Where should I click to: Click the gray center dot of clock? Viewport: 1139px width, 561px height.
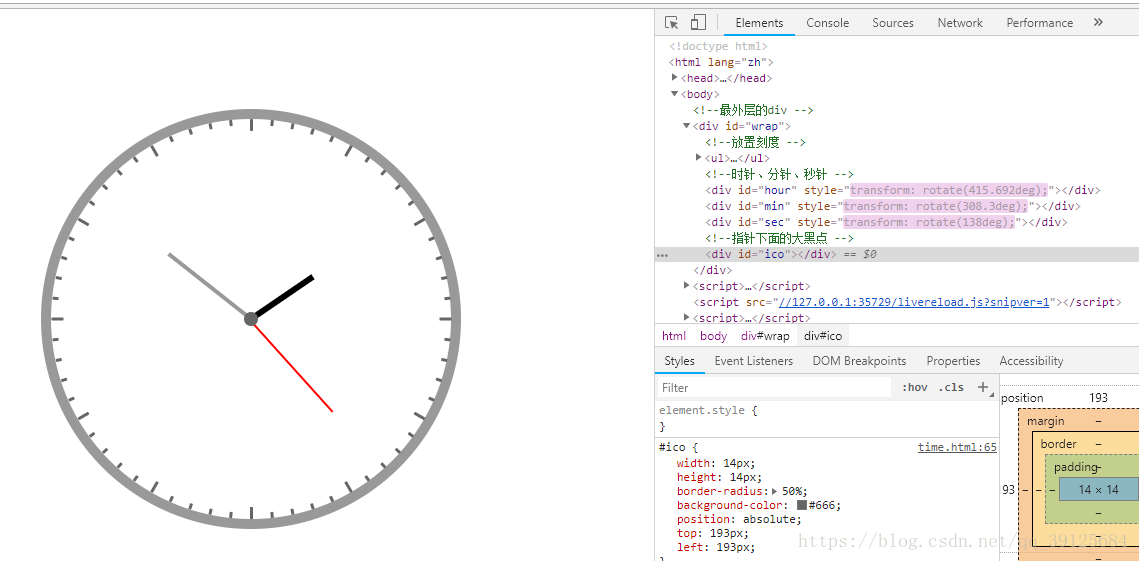coord(251,319)
